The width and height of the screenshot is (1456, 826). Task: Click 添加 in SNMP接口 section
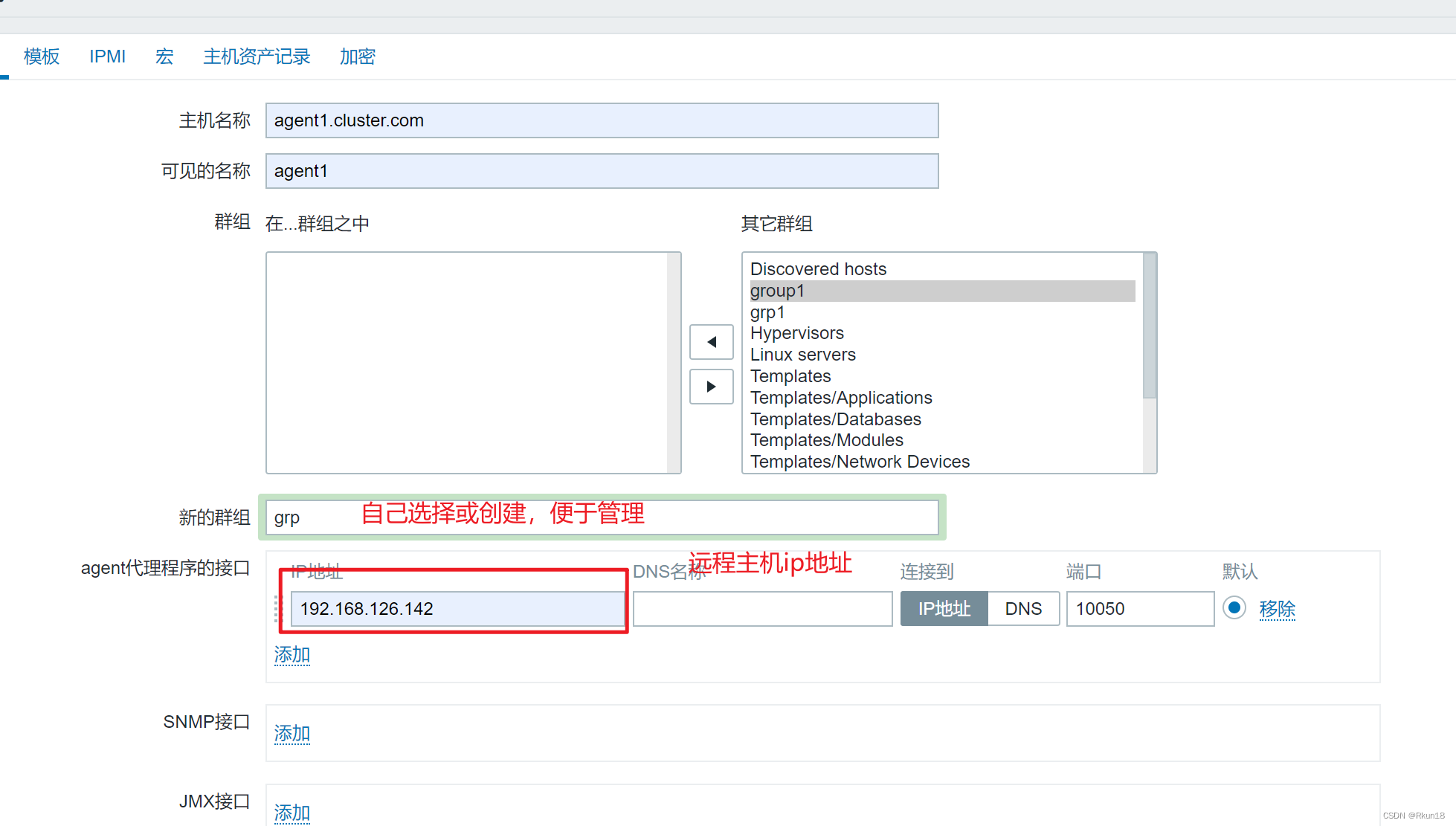[x=292, y=734]
